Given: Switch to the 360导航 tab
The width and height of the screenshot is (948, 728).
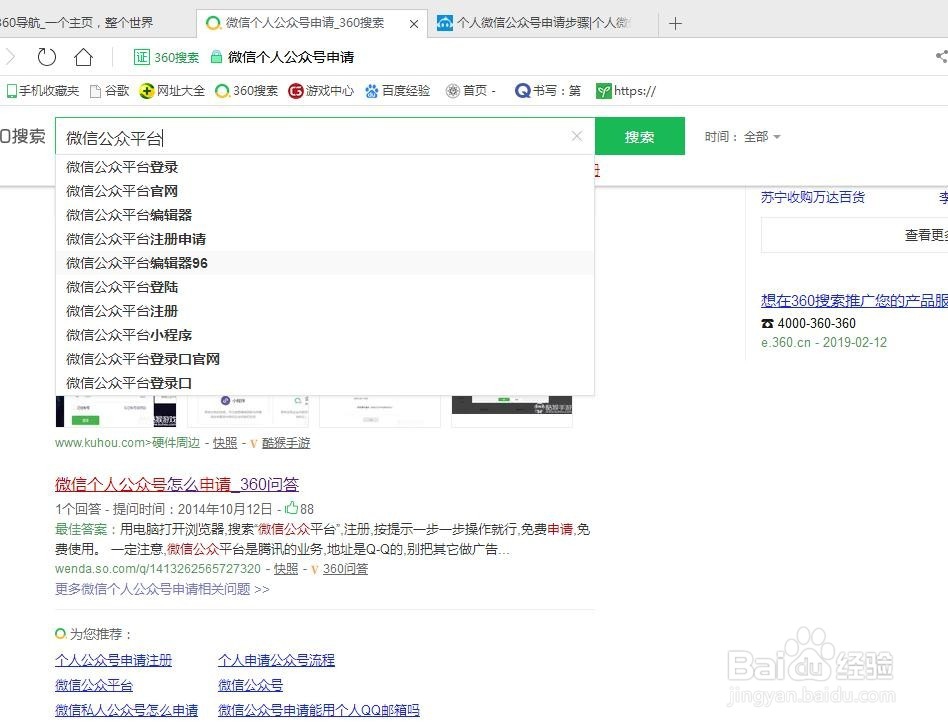Looking at the screenshot, I should [x=97, y=23].
